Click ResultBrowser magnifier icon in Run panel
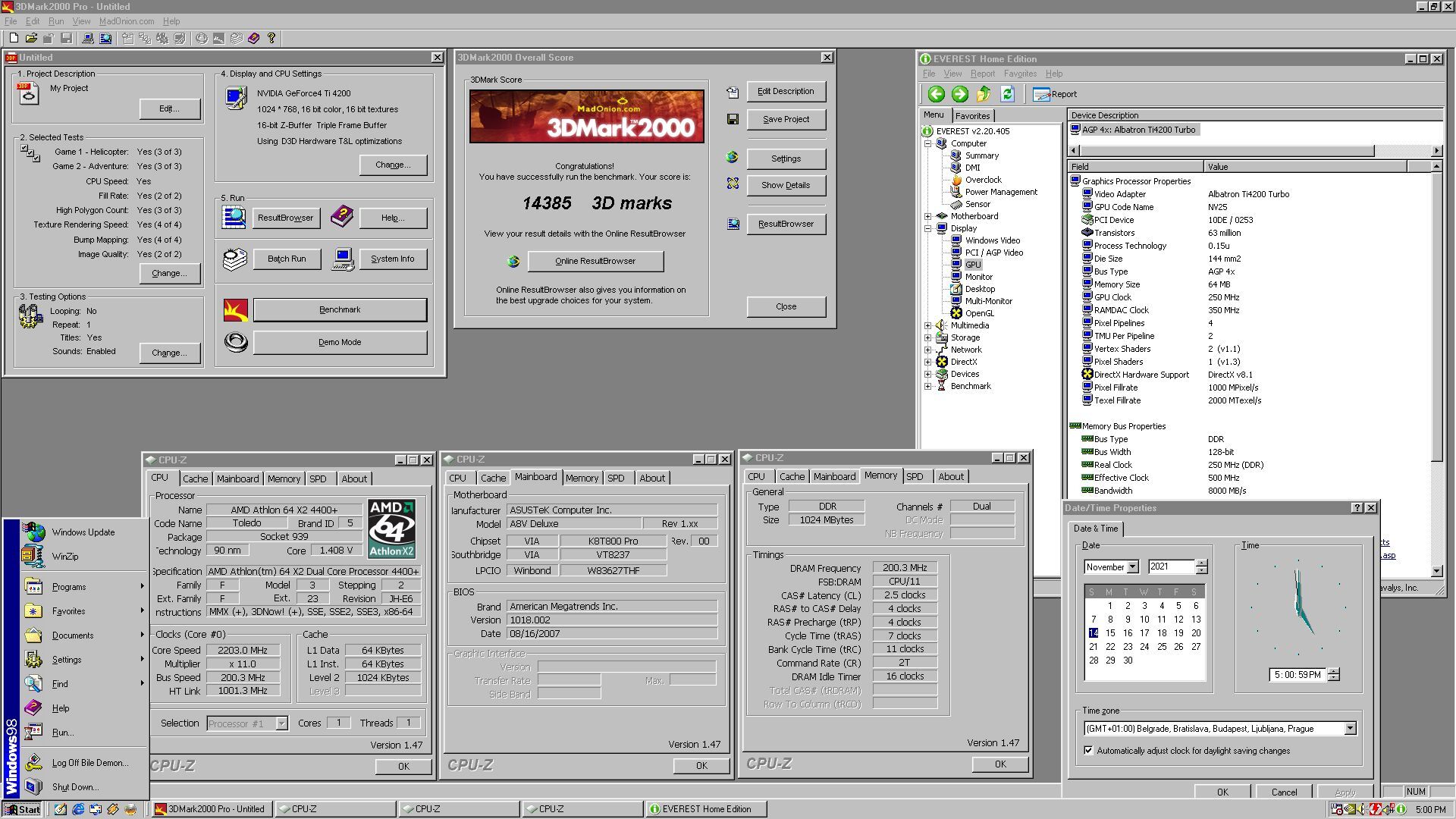This screenshot has height=819, width=1456. click(x=234, y=217)
